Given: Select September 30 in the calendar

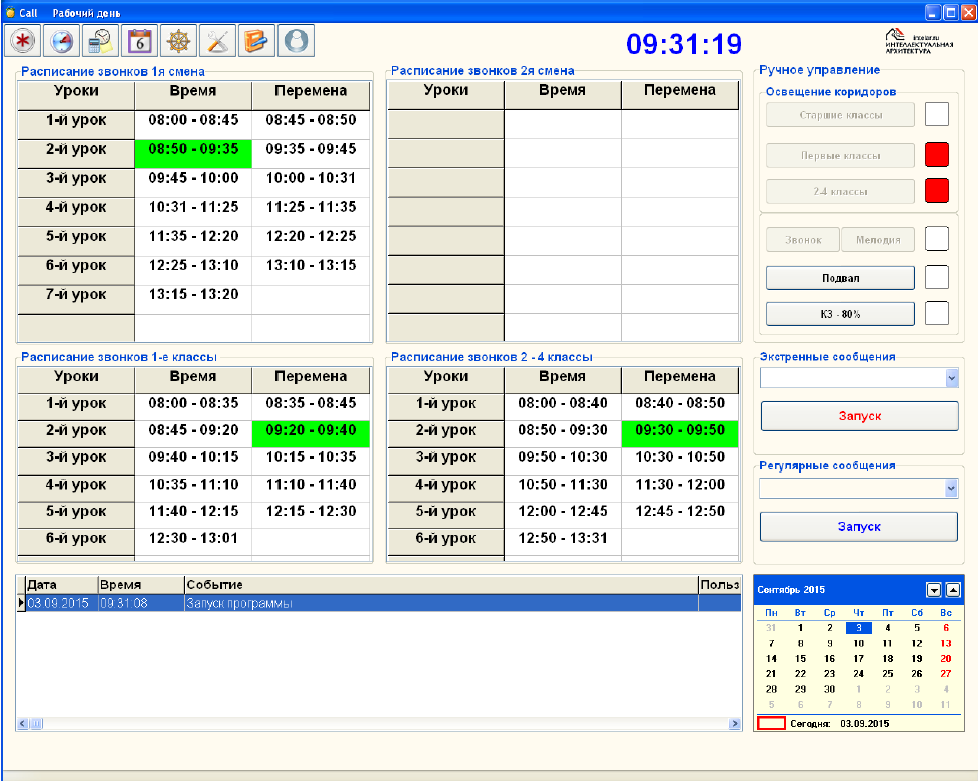Looking at the screenshot, I should click(x=829, y=689).
